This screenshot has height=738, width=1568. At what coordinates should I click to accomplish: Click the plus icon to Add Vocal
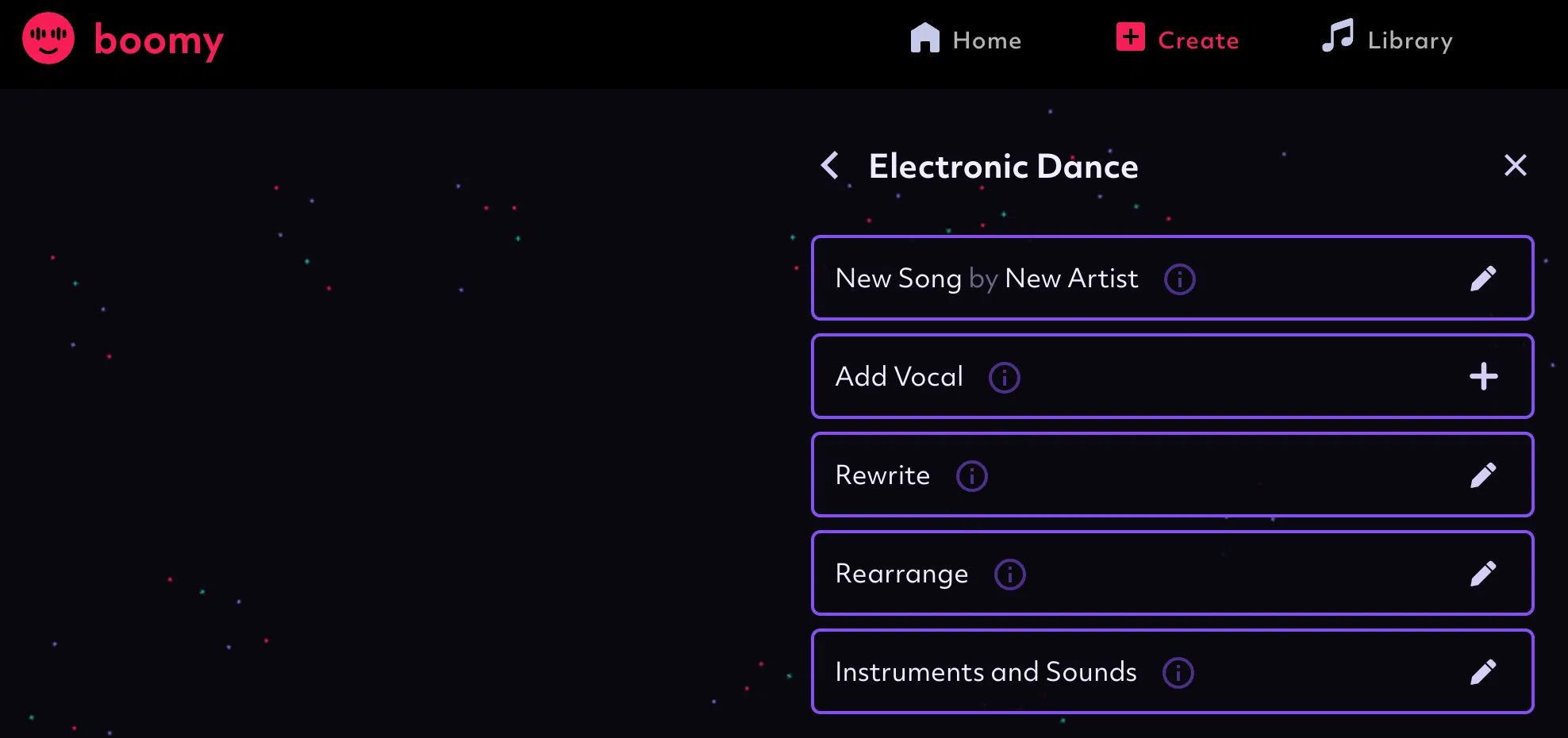[x=1483, y=376]
